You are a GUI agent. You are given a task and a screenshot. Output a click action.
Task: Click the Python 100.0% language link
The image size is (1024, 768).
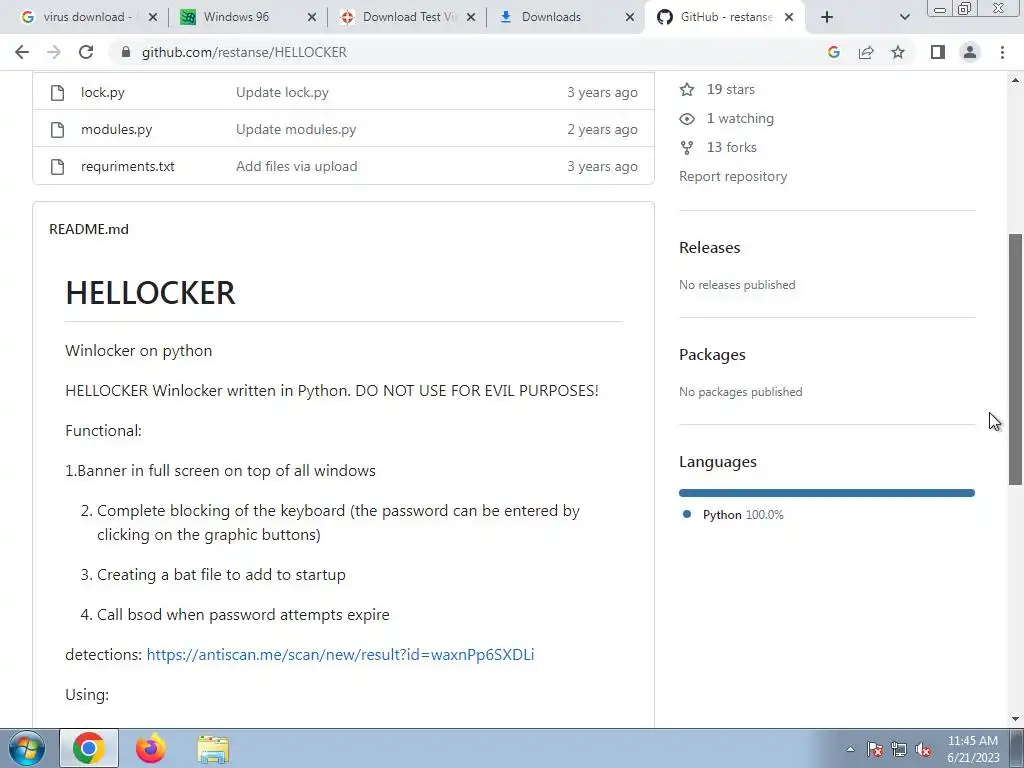pos(743,515)
